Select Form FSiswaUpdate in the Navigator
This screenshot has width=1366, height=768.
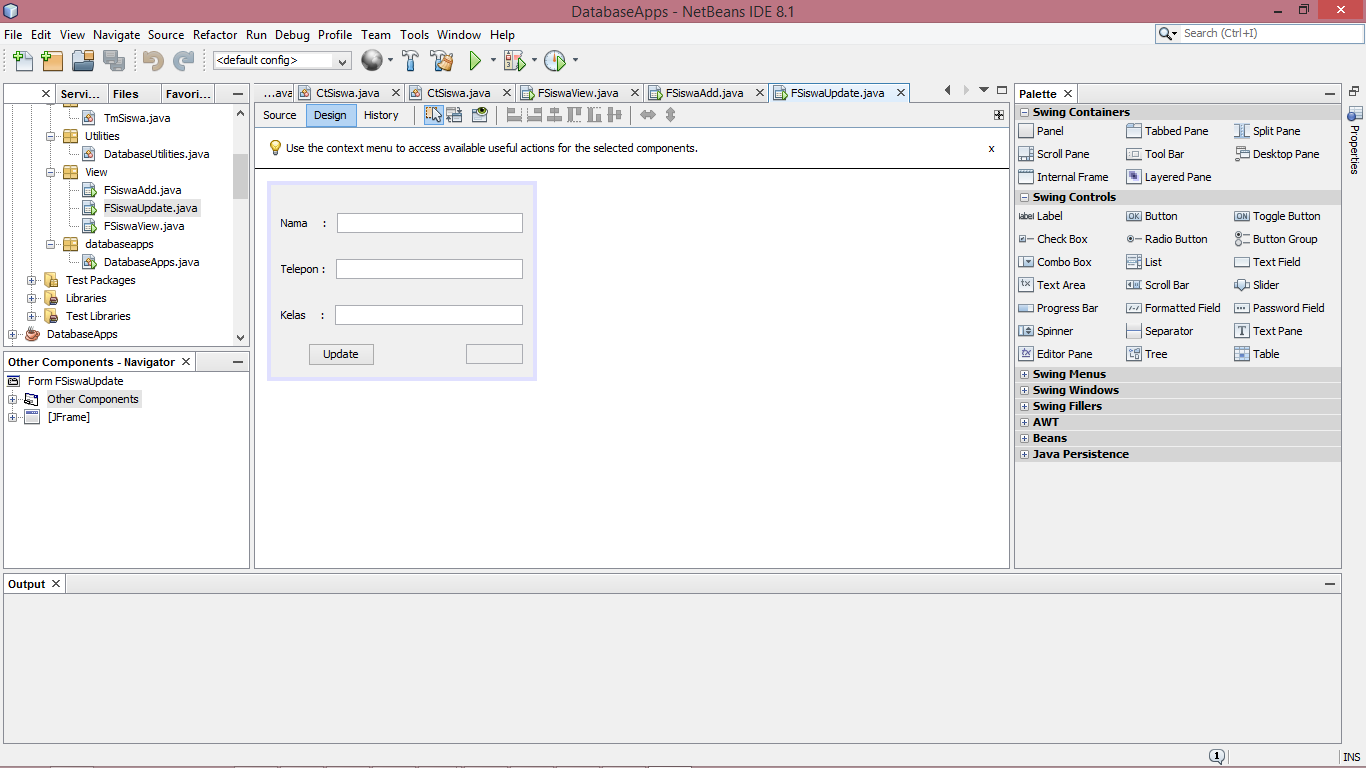point(76,381)
